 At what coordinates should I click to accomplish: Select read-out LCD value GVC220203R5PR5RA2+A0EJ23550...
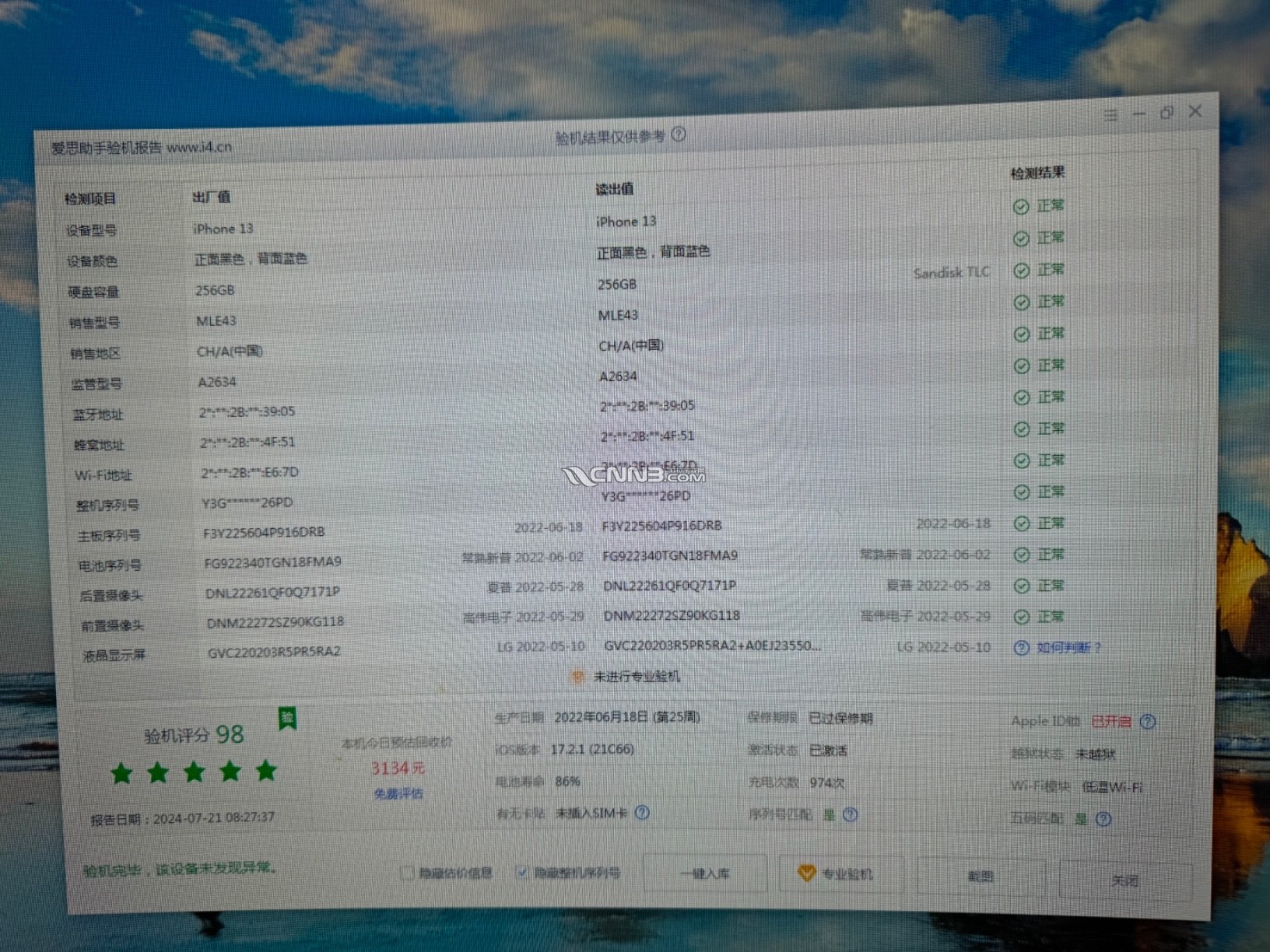[712, 646]
